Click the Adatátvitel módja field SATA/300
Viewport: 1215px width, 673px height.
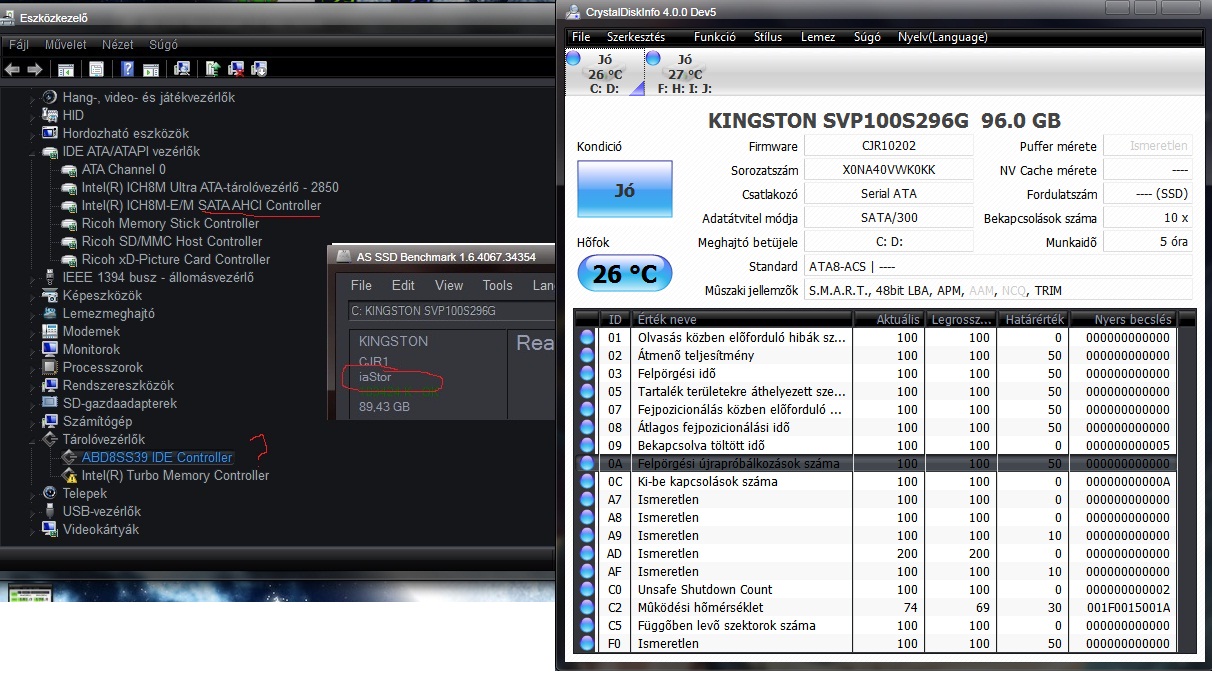(x=888, y=217)
